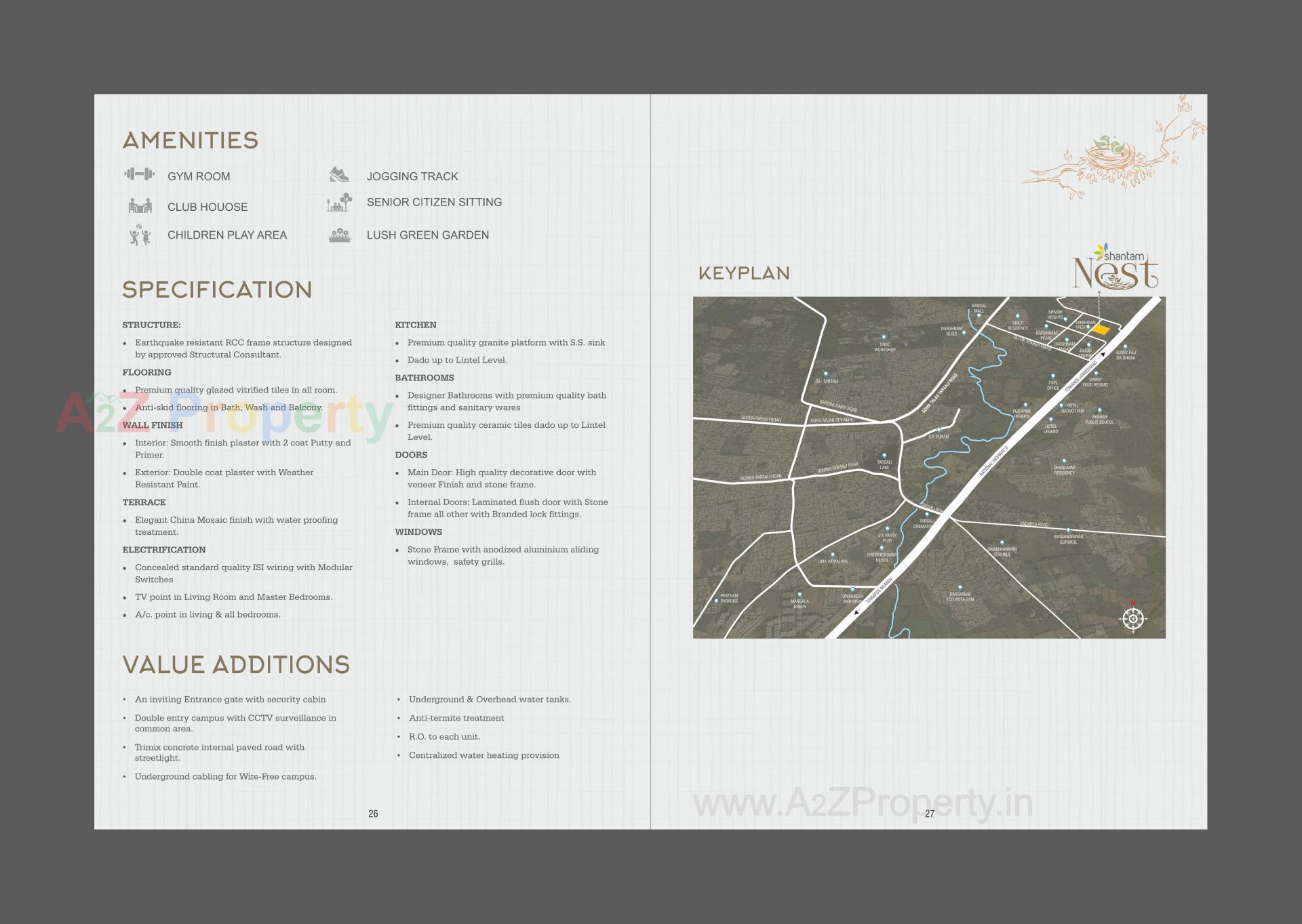Image resolution: width=1302 pixels, height=924 pixels.
Task: Click the Jogging Track shoe icon
Action: coord(340,174)
